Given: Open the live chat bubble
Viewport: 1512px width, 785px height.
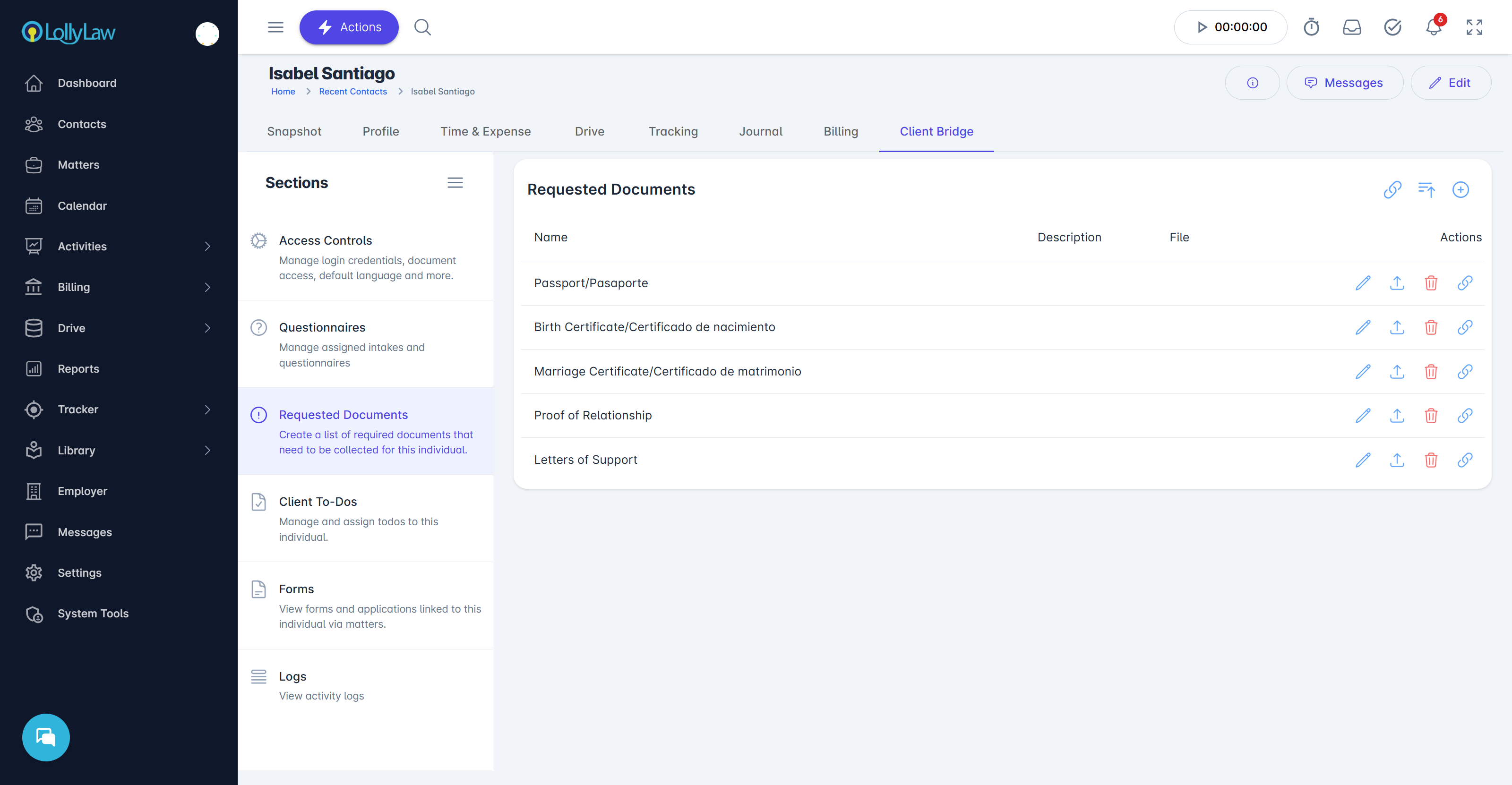Looking at the screenshot, I should click(x=46, y=737).
